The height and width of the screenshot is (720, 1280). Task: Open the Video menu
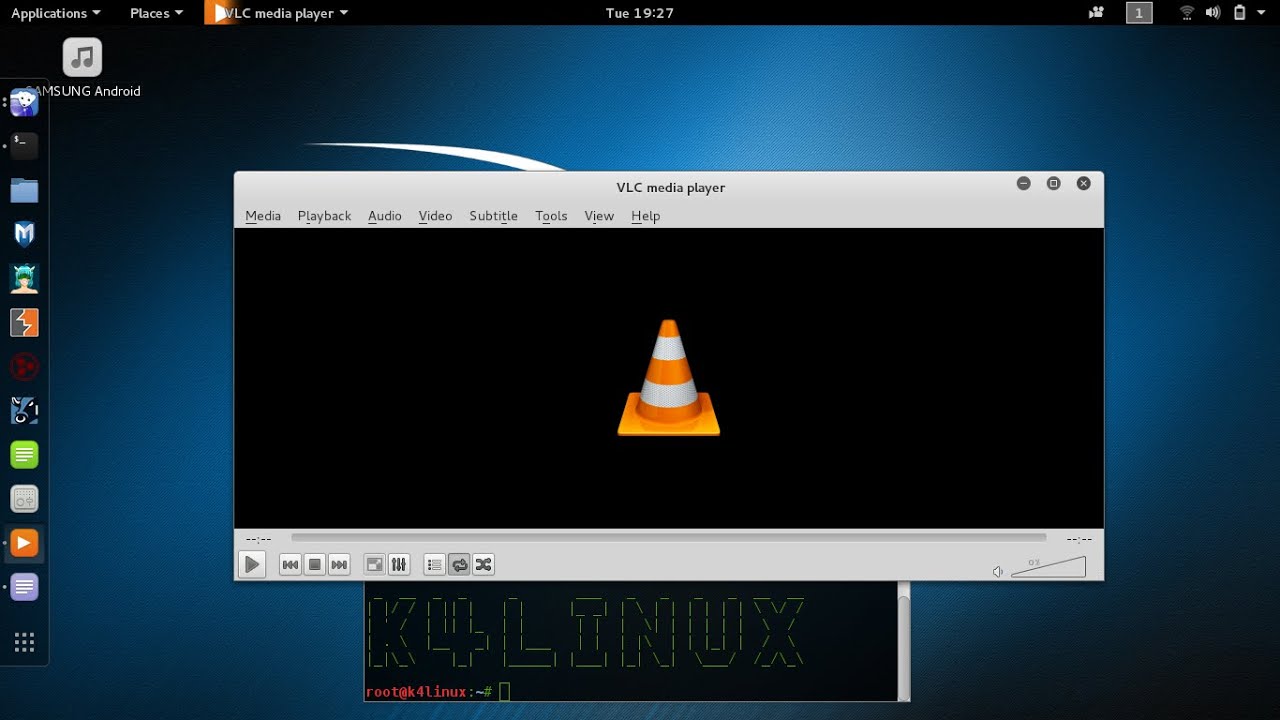click(435, 216)
